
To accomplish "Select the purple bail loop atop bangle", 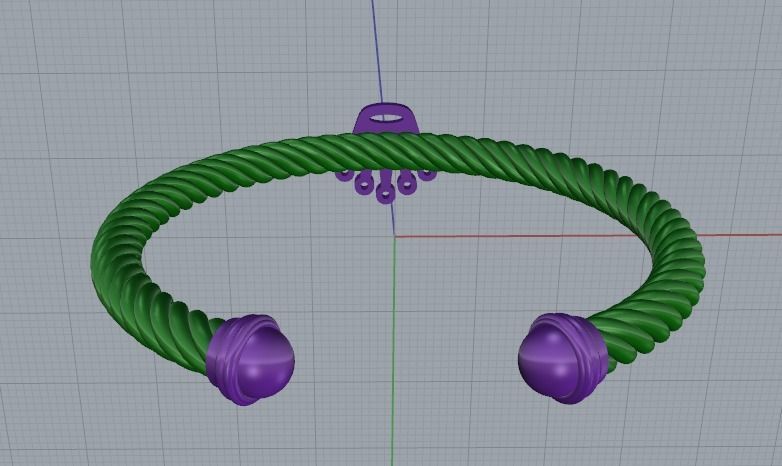I will [x=386, y=119].
